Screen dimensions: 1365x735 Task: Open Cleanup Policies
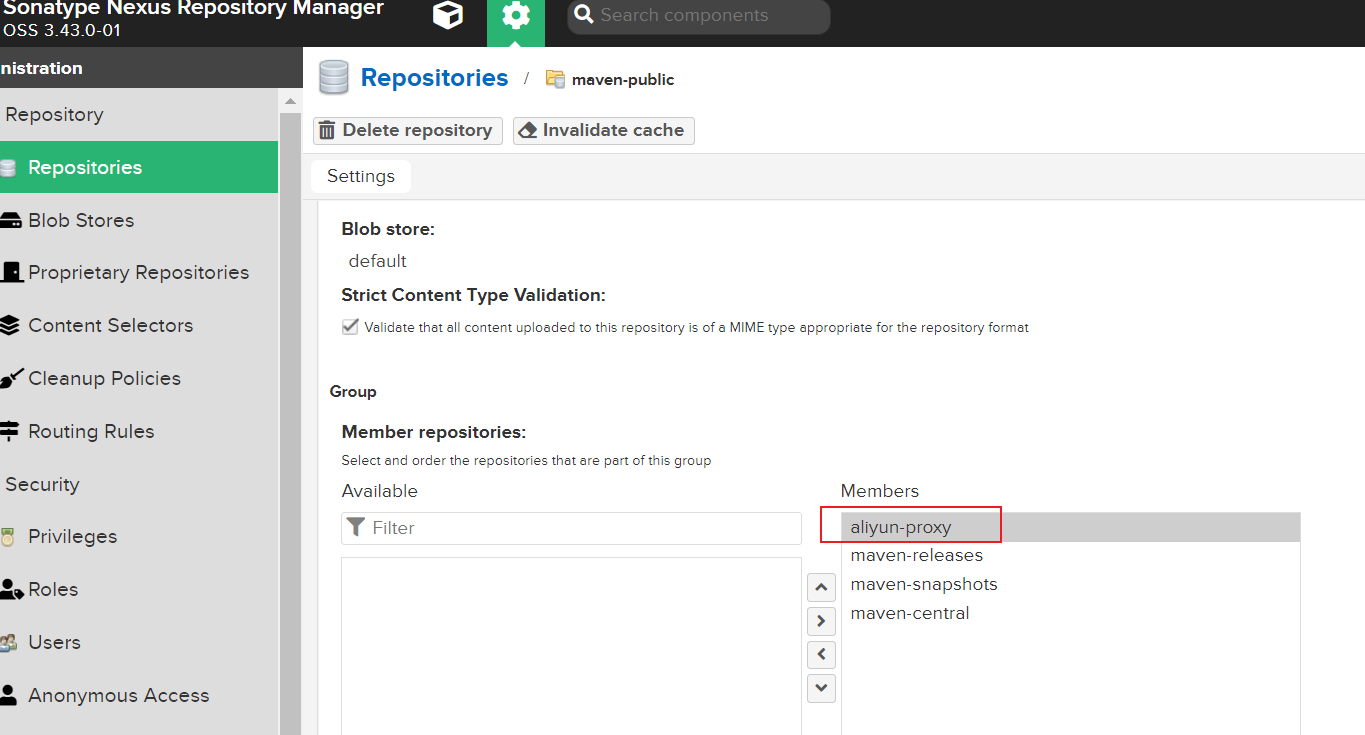(x=104, y=378)
